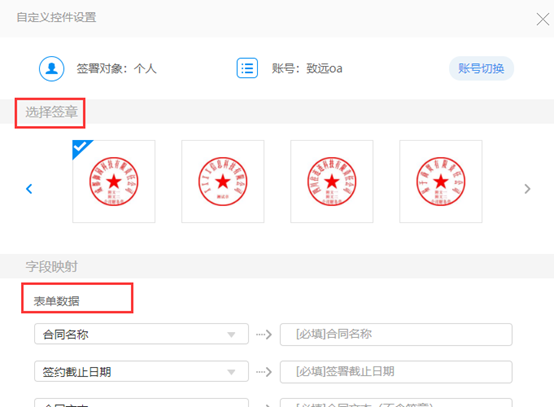Click the user profile icon beside 签署对象
Viewport: 554px width, 407px height.
tap(52, 69)
